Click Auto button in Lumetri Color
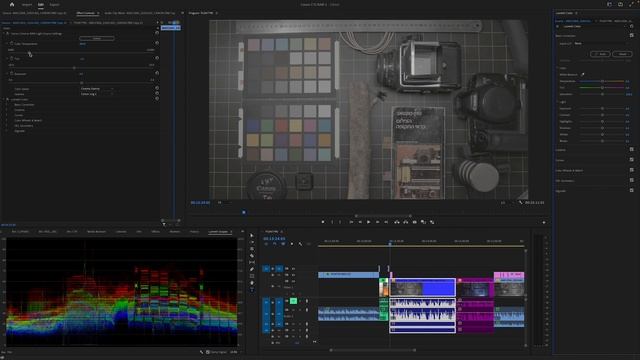Viewport: 640px width, 360px height. coord(600,54)
